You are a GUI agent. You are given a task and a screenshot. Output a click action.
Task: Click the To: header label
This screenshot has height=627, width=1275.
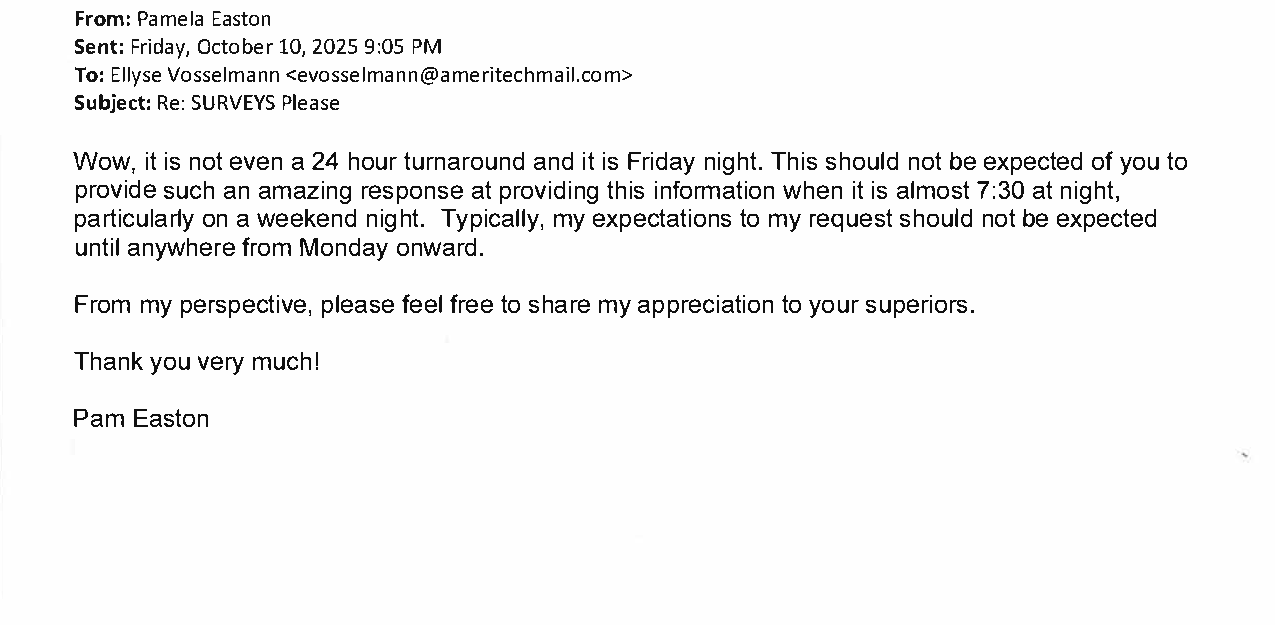point(89,75)
